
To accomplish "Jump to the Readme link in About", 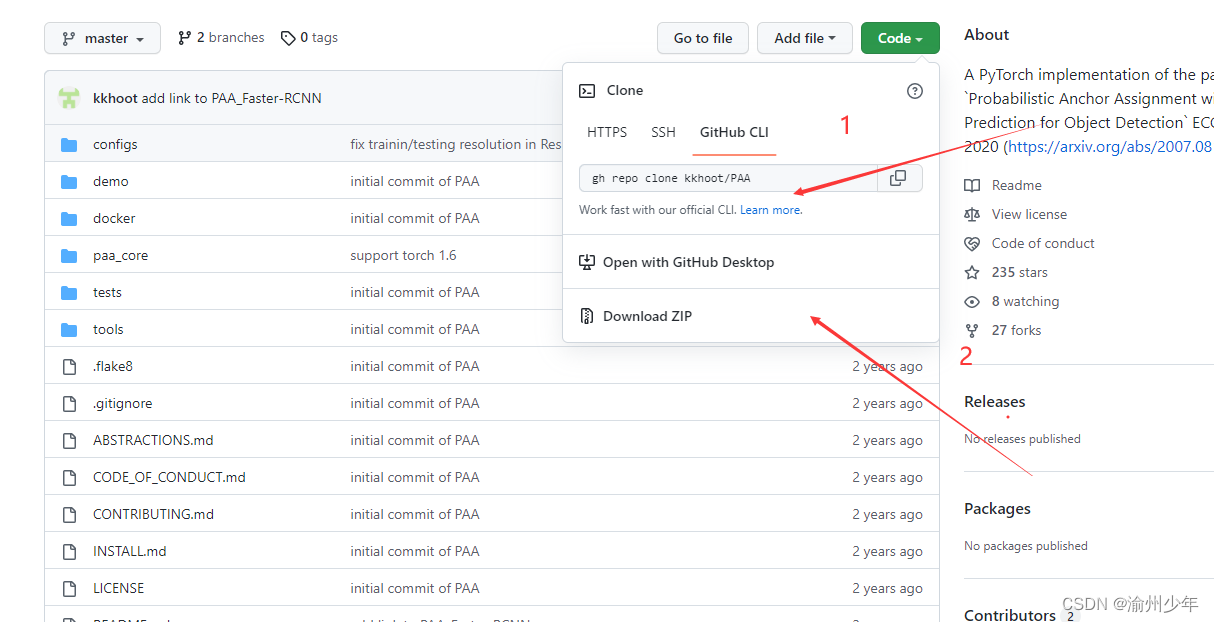I will click(x=1003, y=185).
